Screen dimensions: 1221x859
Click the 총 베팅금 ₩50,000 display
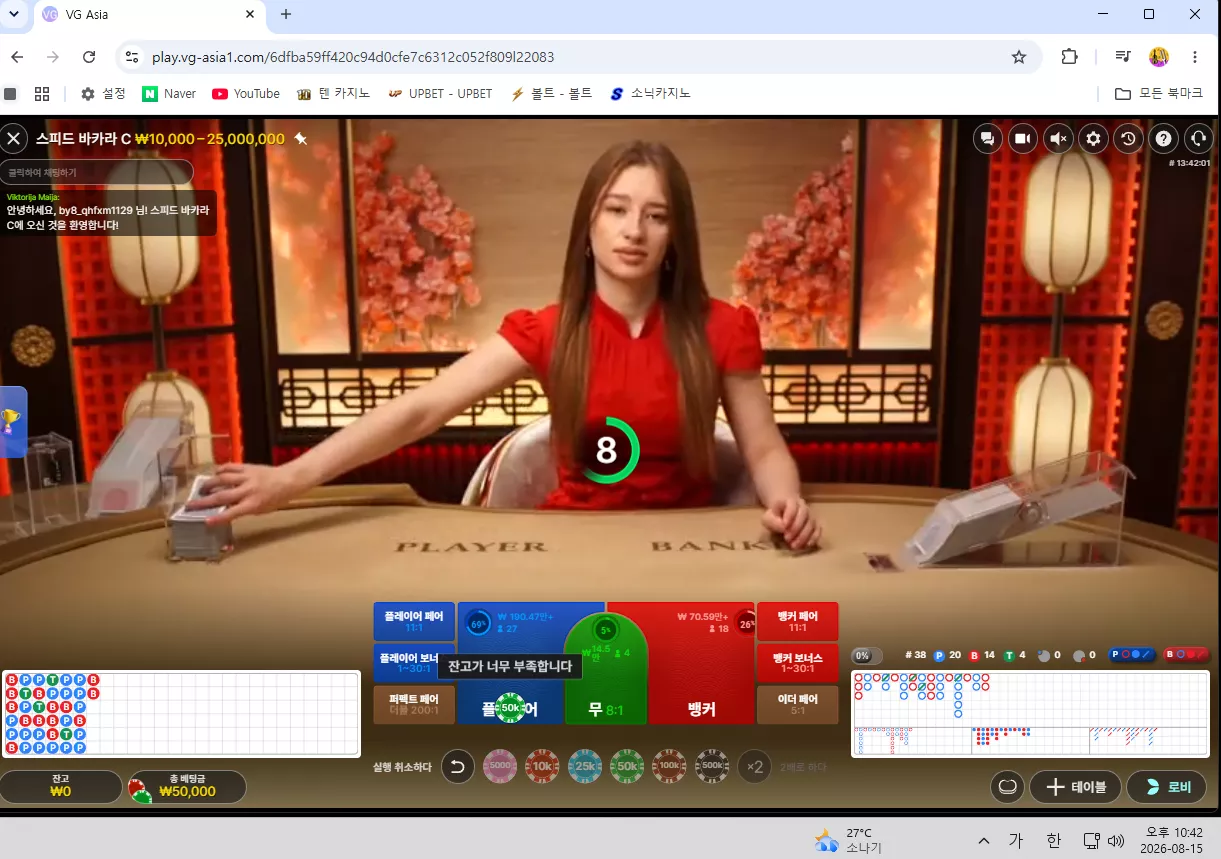186,786
